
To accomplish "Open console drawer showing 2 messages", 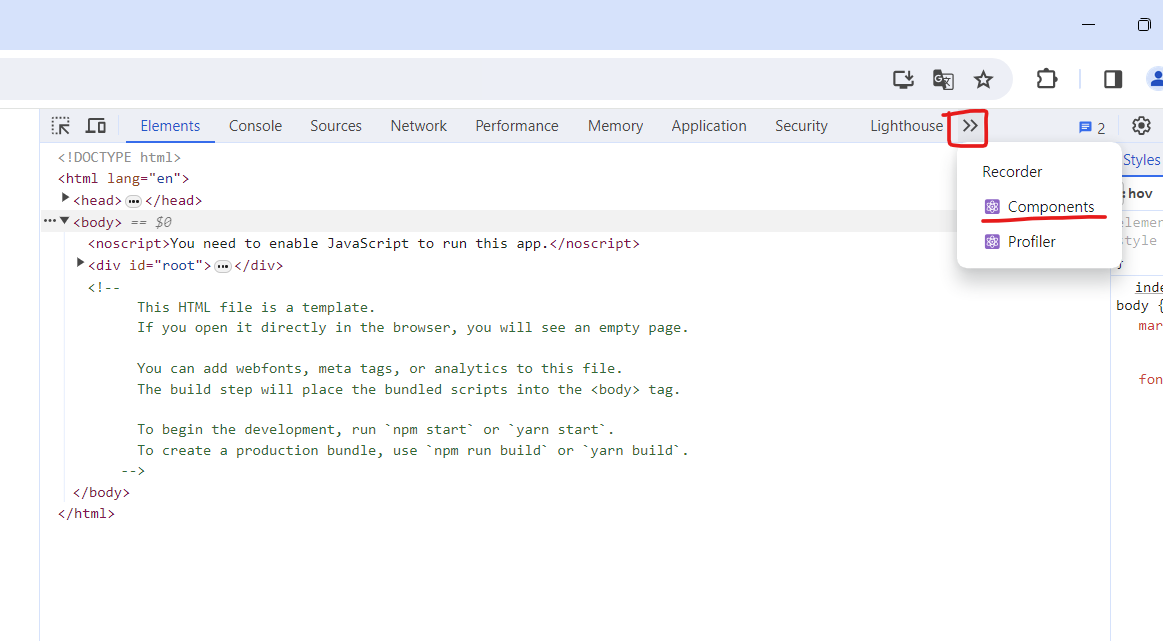I will [x=1086, y=126].
